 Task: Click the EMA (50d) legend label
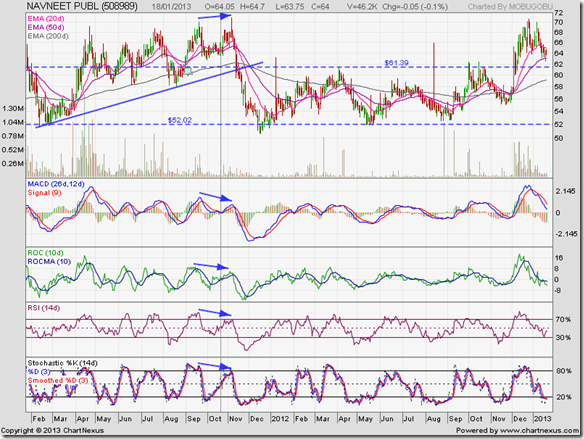tap(45, 28)
